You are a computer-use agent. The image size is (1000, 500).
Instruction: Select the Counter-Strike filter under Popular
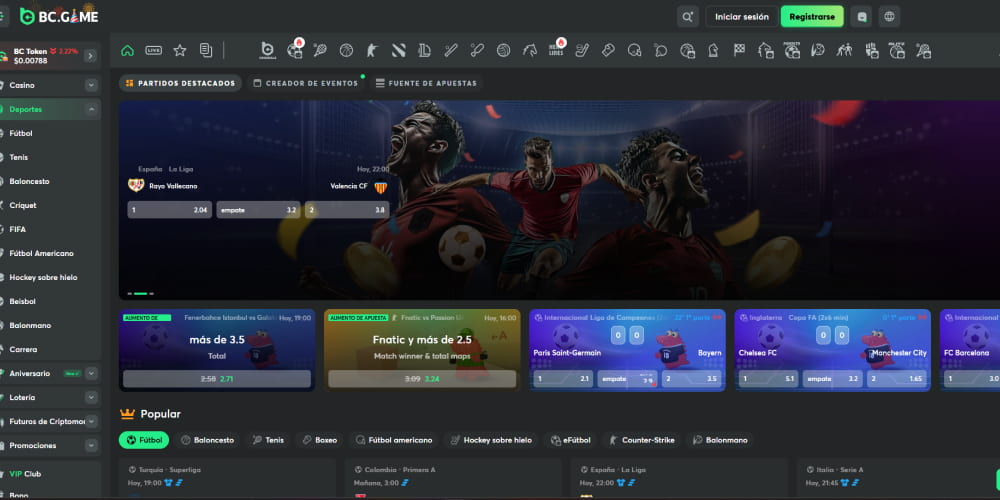(643, 440)
